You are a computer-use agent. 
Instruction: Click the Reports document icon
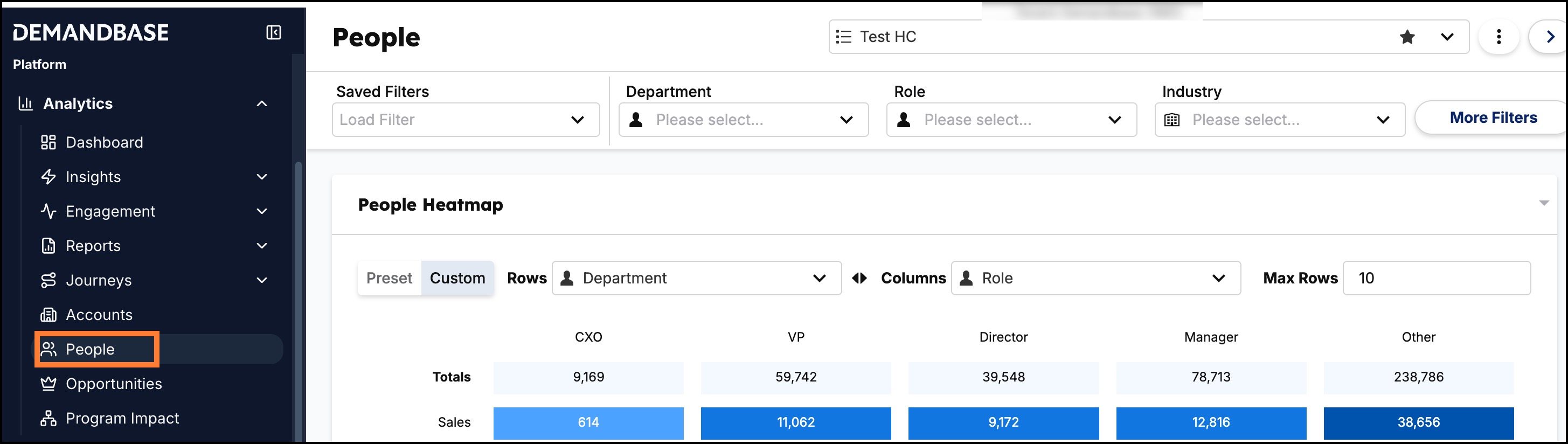click(x=48, y=246)
